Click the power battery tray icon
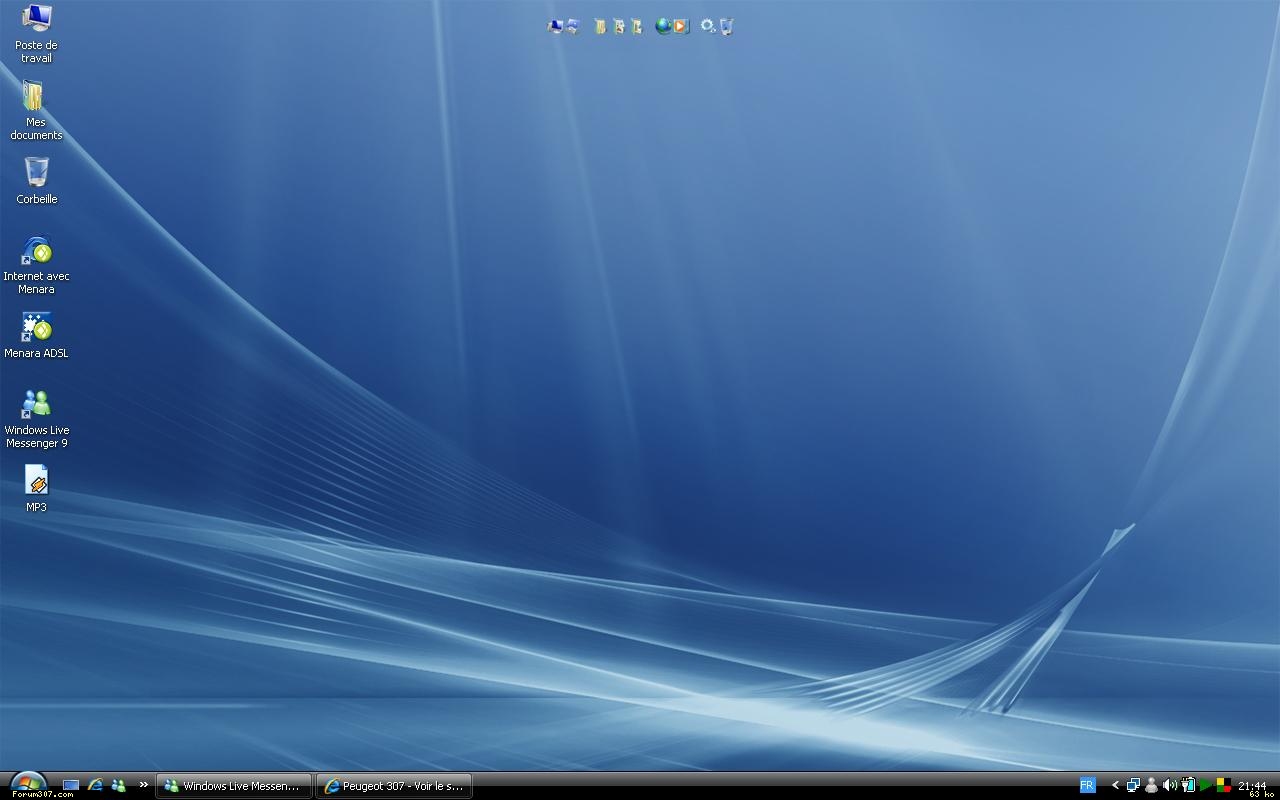Image resolution: width=1280 pixels, height=800 pixels. click(1188, 785)
